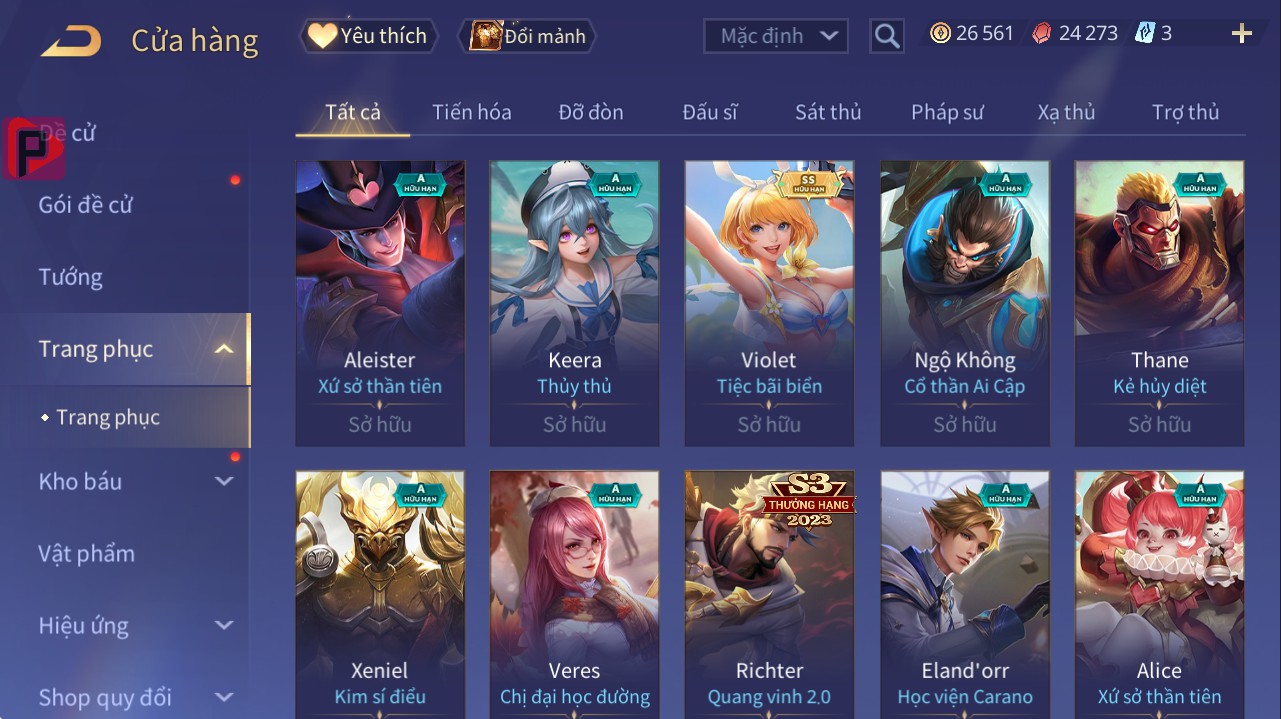Image resolution: width=1281 pixels, height=719 pixels.
Task: Click the red ruby currency icon
Action: coord(1042,33)
